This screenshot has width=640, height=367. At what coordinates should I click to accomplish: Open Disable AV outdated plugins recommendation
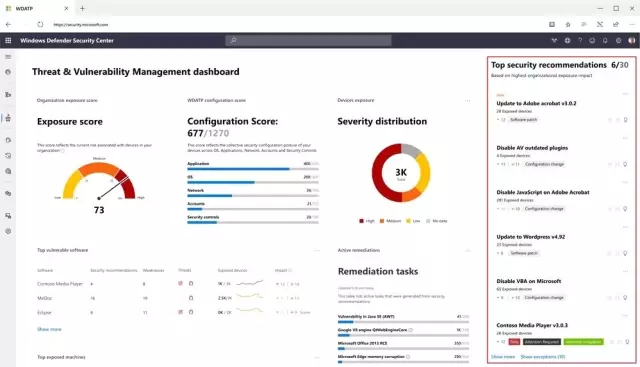point(532,148)
